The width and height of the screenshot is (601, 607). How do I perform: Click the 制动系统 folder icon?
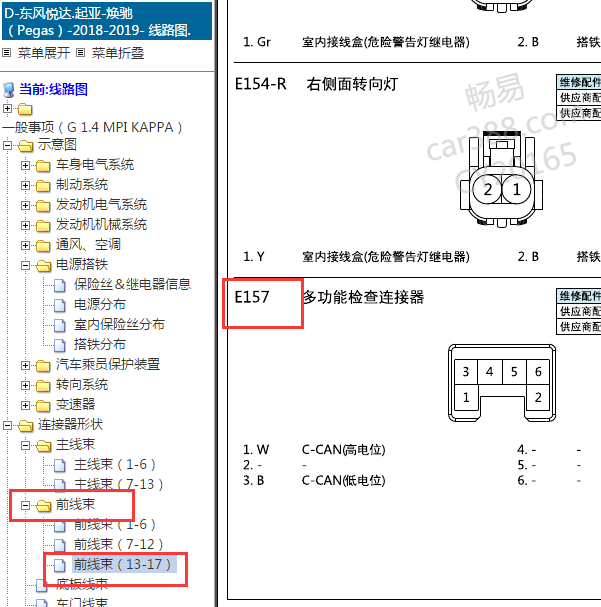point(43,186)
